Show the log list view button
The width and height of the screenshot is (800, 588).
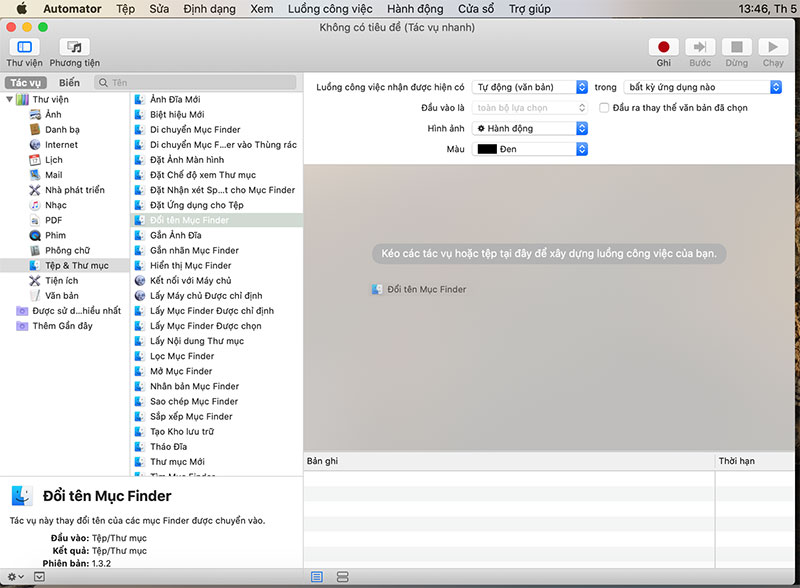[x=317, y=577]
